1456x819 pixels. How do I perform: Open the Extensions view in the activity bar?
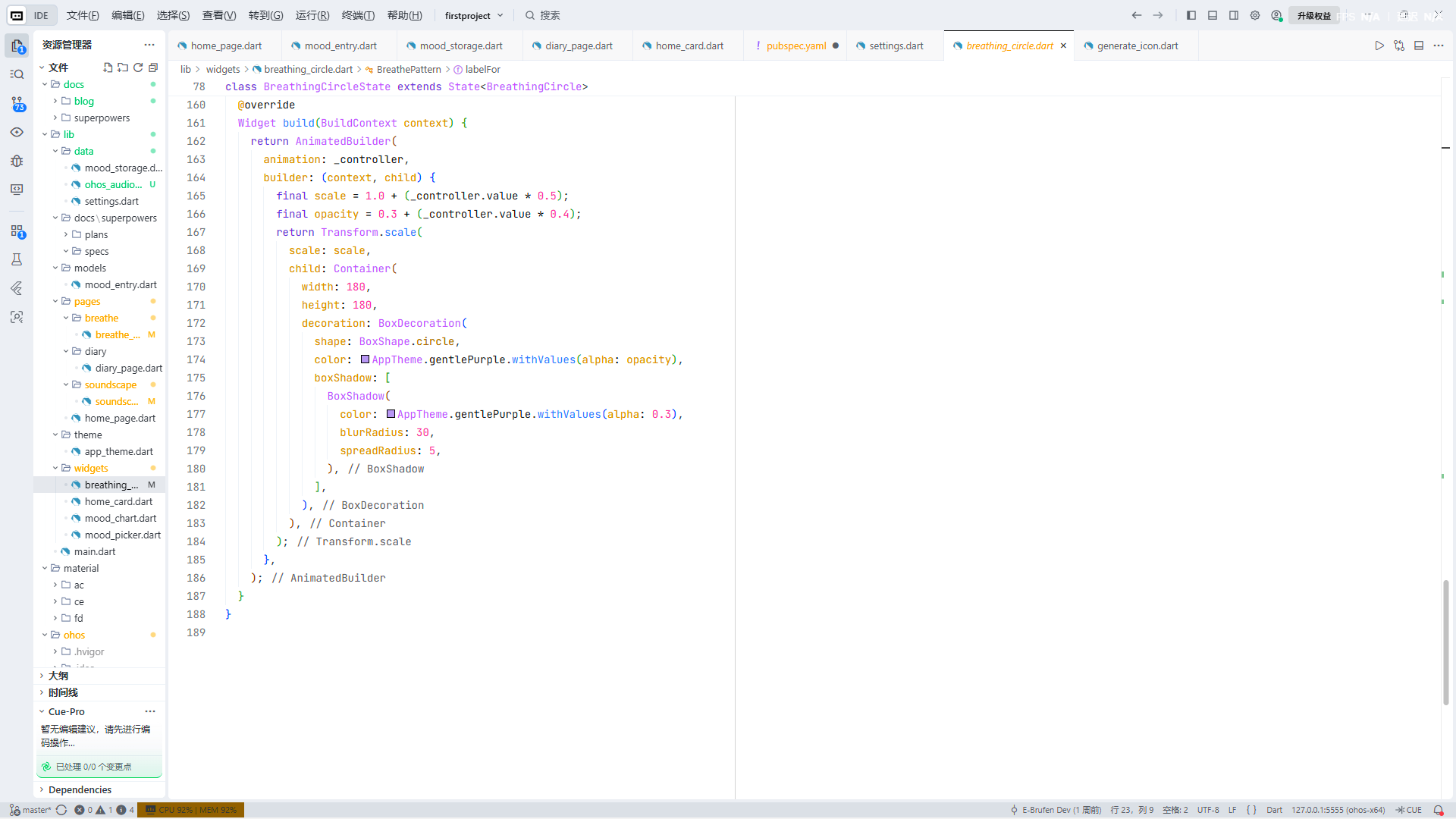(x=17, y=231)
